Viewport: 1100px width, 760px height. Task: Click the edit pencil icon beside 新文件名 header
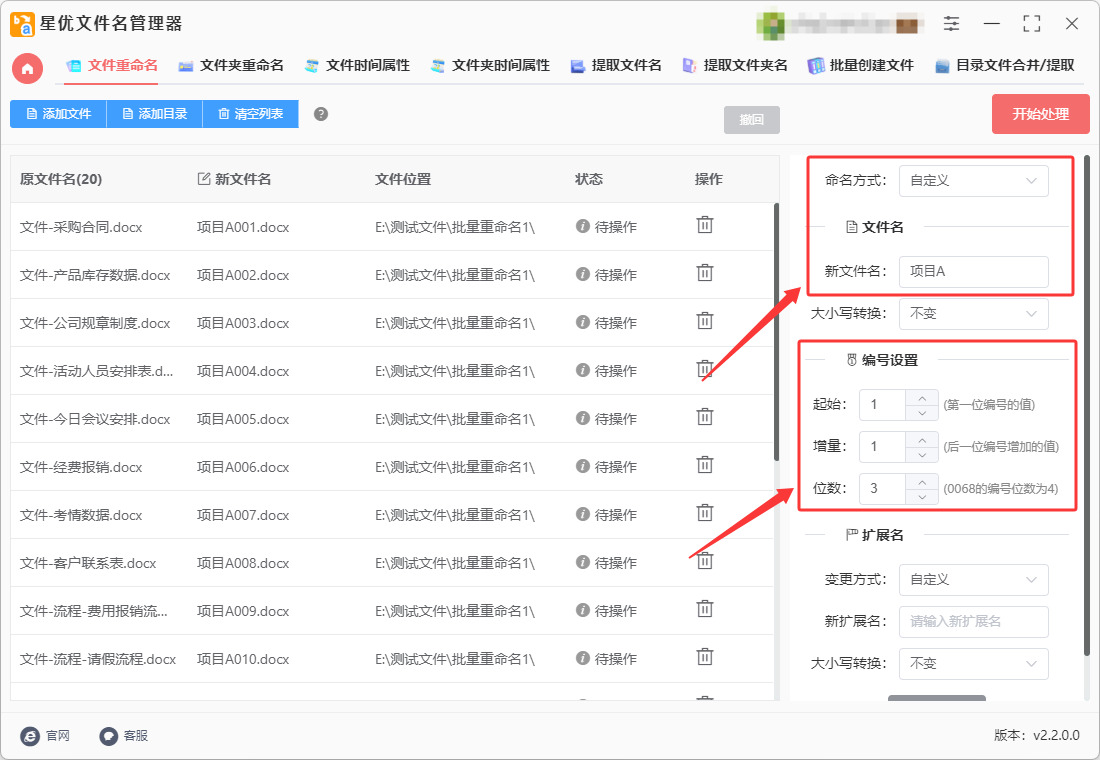coord(203,179)
